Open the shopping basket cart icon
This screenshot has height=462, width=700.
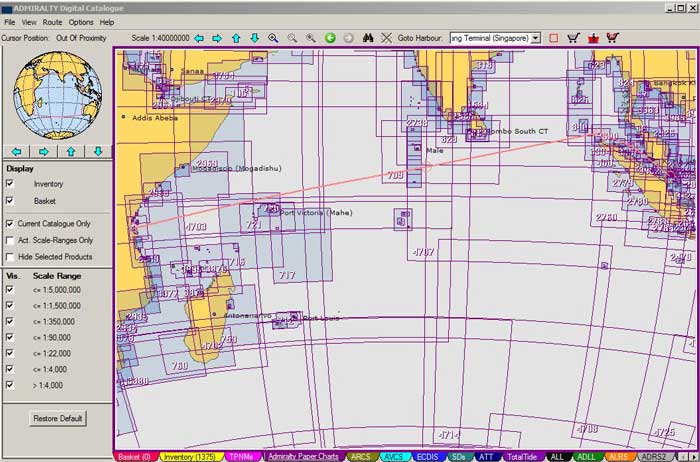(x=573, y=38)
